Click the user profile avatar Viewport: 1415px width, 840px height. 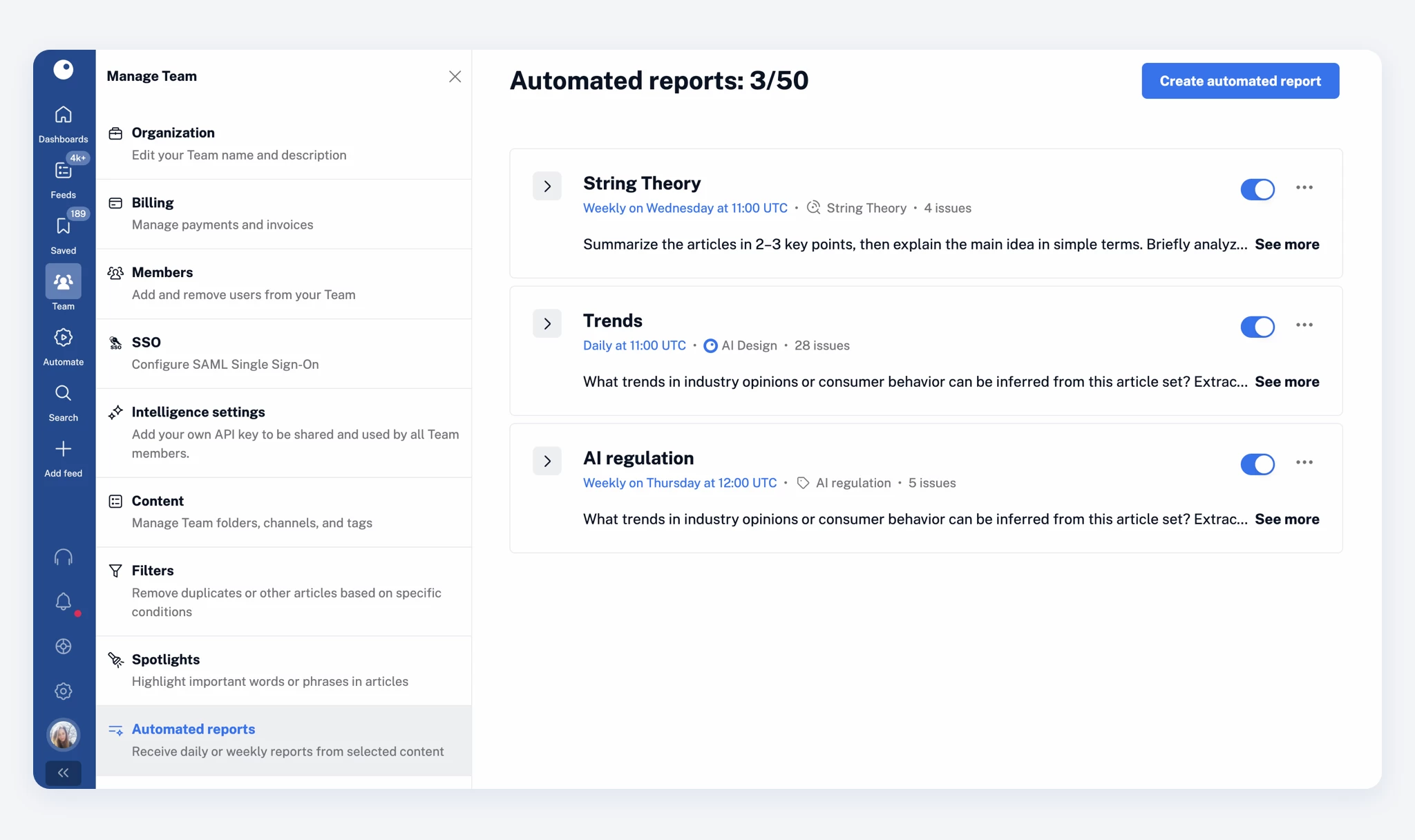pos(63,734)
